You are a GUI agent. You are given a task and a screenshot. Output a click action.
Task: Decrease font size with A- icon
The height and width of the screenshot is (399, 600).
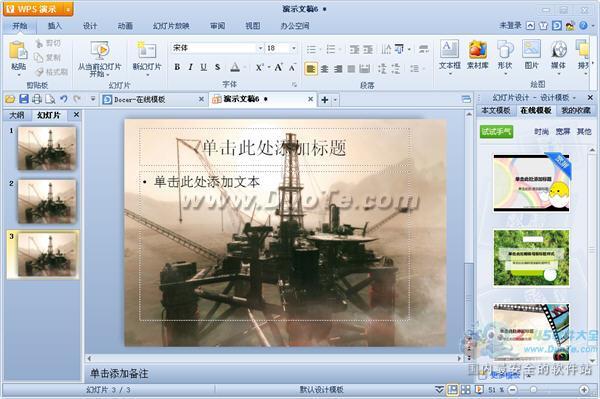pyautogui.click(x=292, y=67)
